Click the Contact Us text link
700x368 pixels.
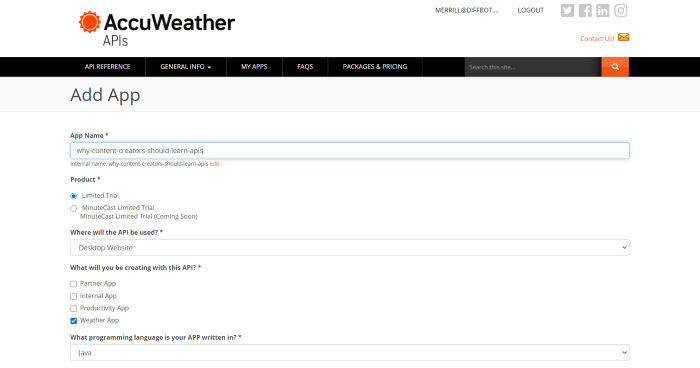597,38
